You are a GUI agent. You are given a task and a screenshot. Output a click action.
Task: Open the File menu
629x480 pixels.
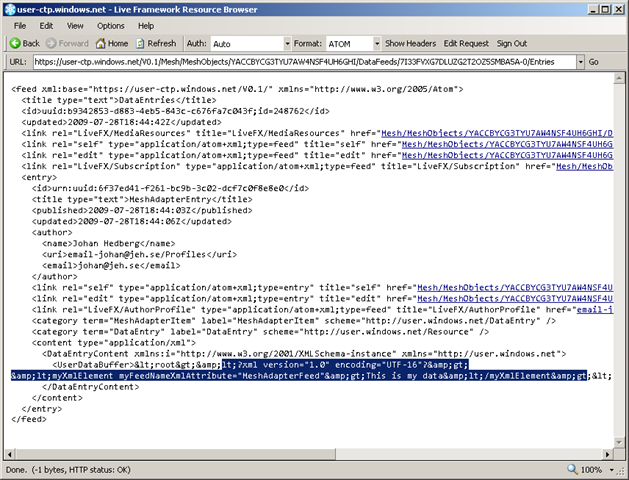pos(18,25)
